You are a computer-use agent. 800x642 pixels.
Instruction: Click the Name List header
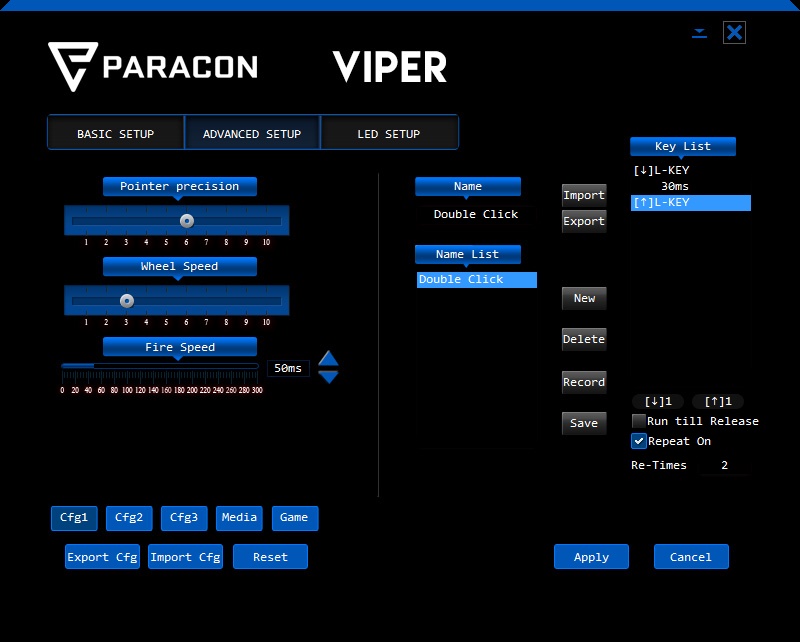pyautogui.click(x=468, y=255)
